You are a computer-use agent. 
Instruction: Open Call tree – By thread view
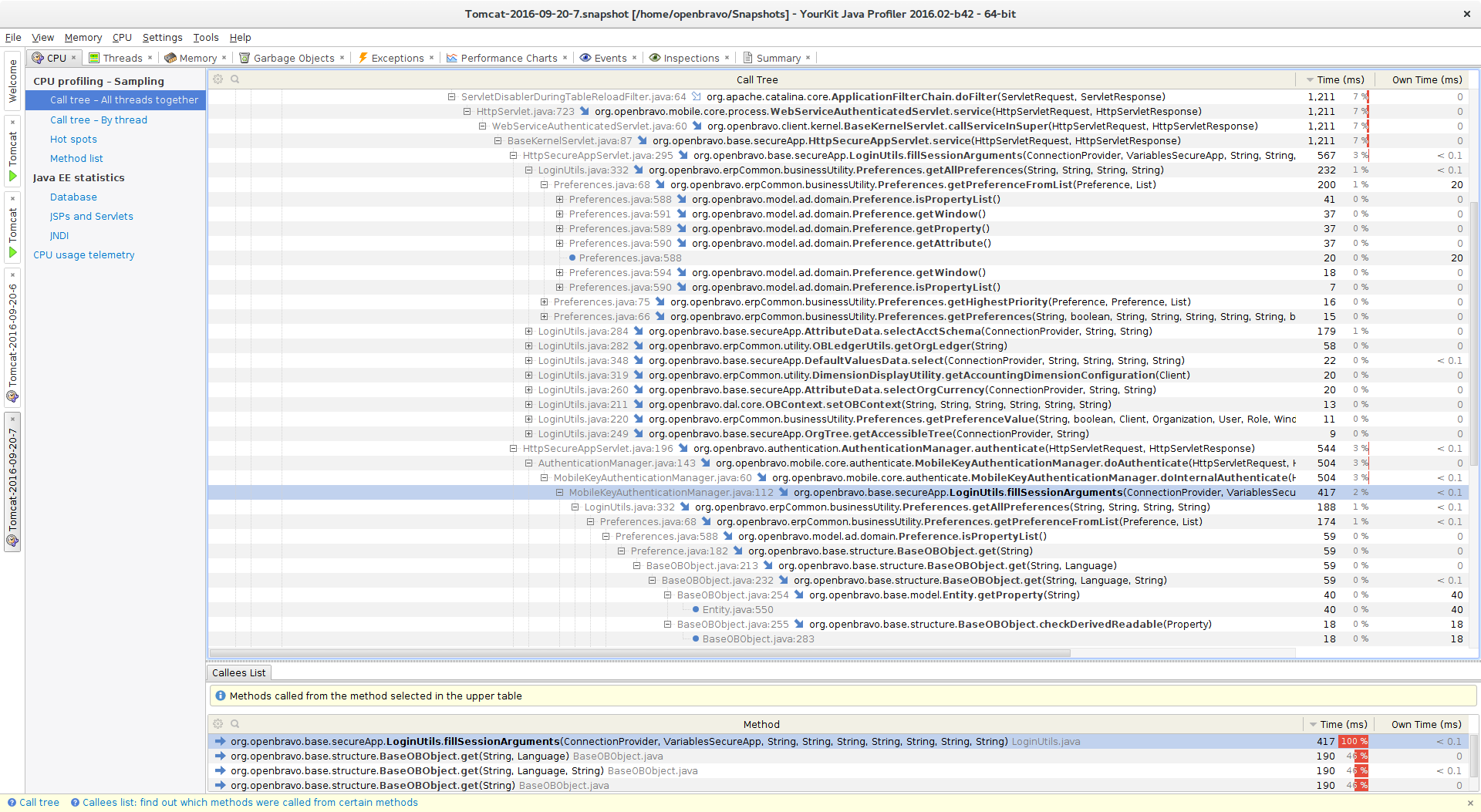click(x=98, y=120)
